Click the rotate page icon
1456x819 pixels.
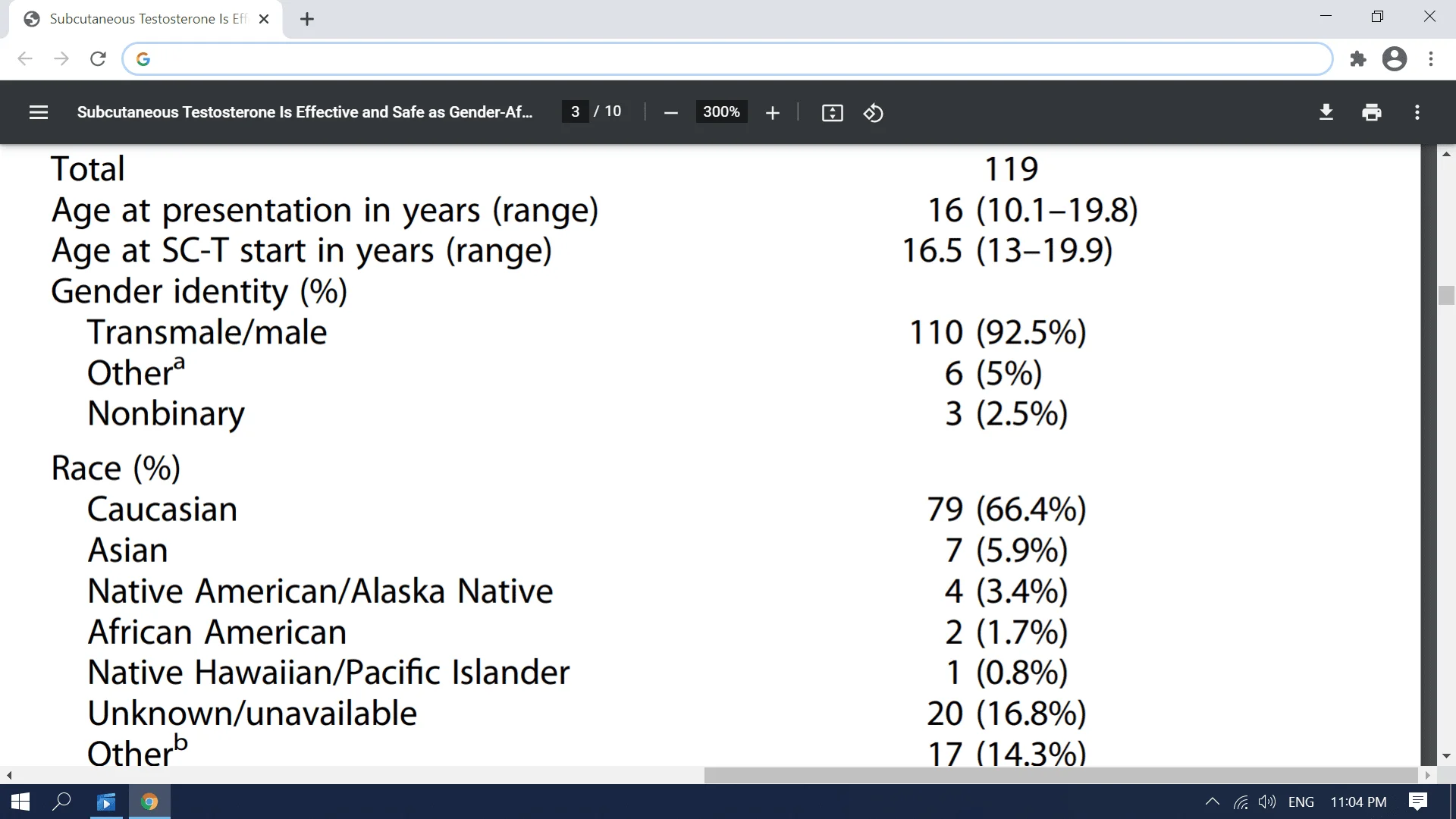(x=873, y=112)
